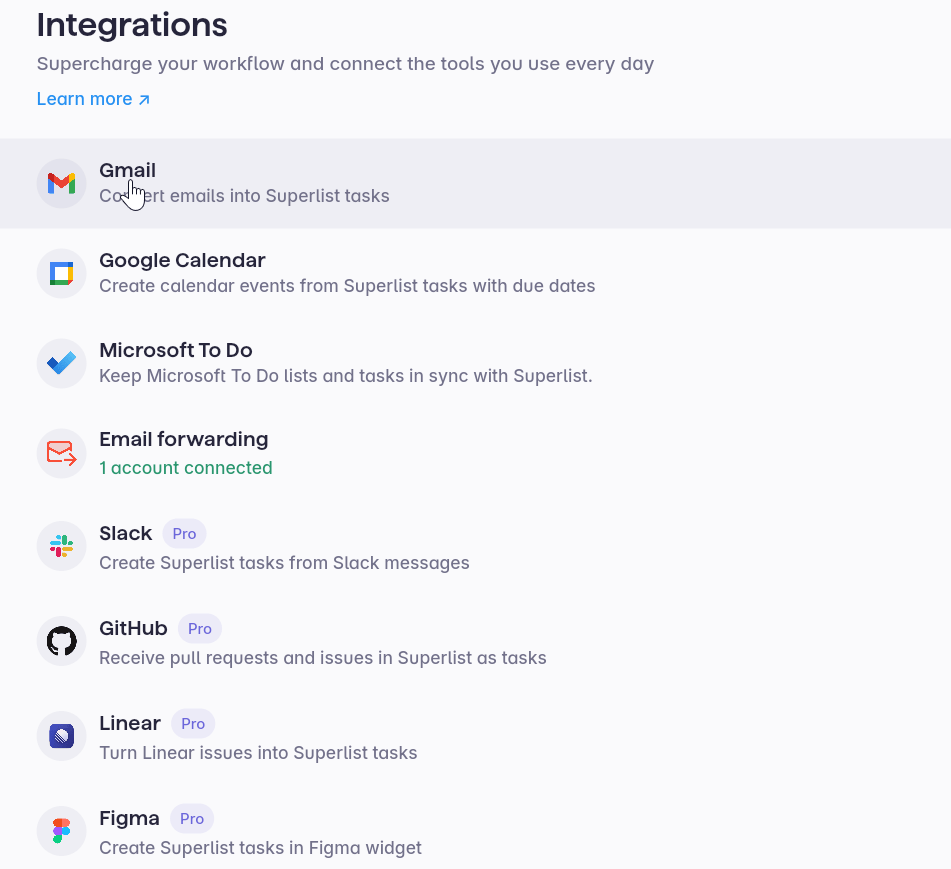Open the Learn more link
This screenshot has height=869, width=951.
[84, 99]
